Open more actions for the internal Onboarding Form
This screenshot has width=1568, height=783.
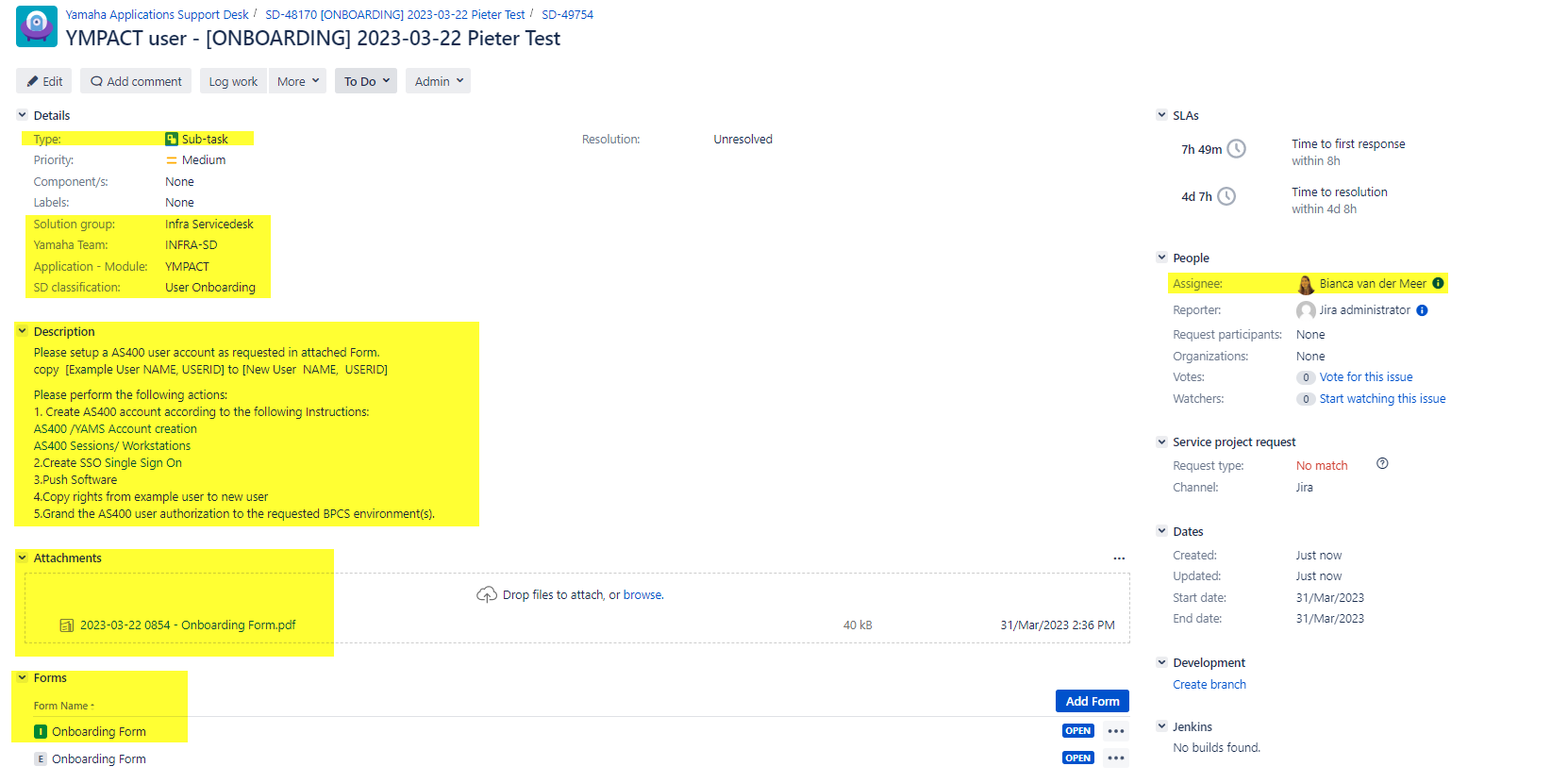pyautogui.click(x=1116, y=731)
